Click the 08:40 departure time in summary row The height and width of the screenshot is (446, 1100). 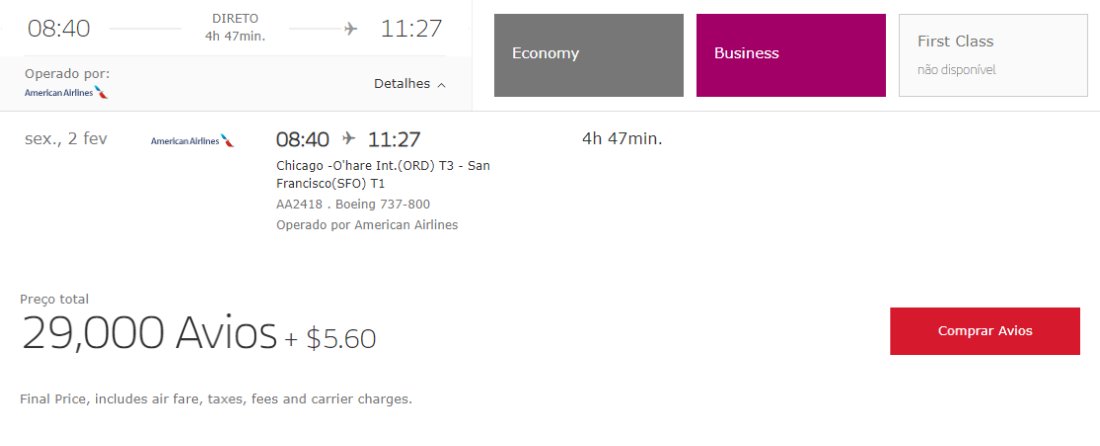pos(59,29)
